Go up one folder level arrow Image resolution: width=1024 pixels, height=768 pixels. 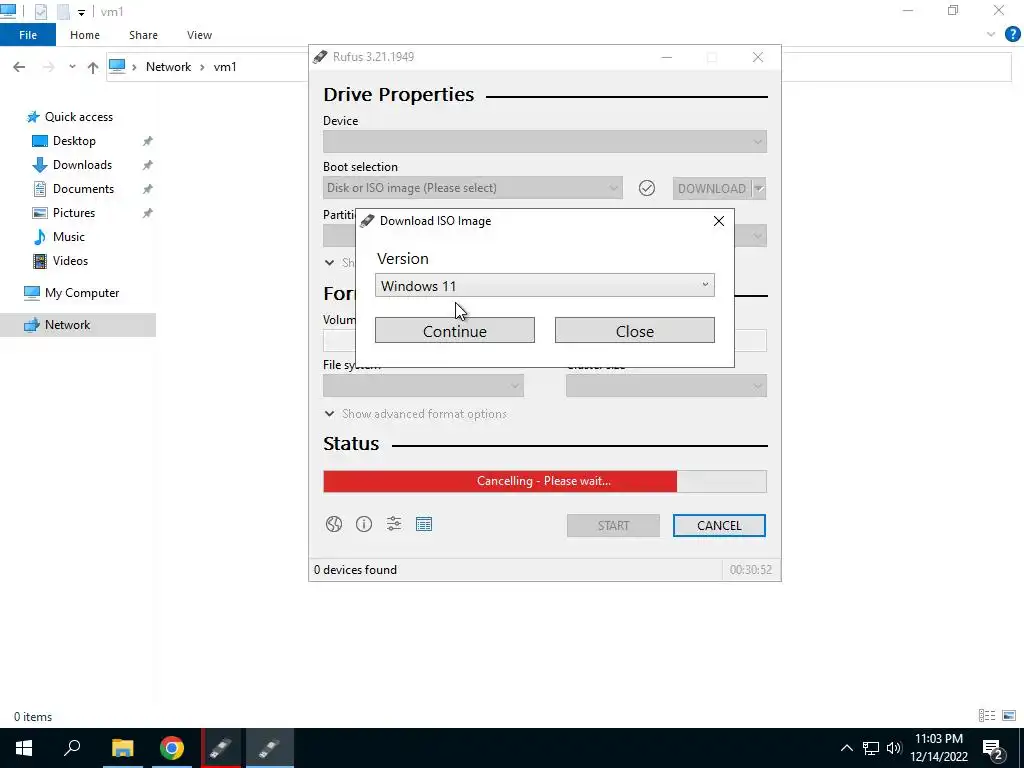pyautogui.click(x=93, y=67)
